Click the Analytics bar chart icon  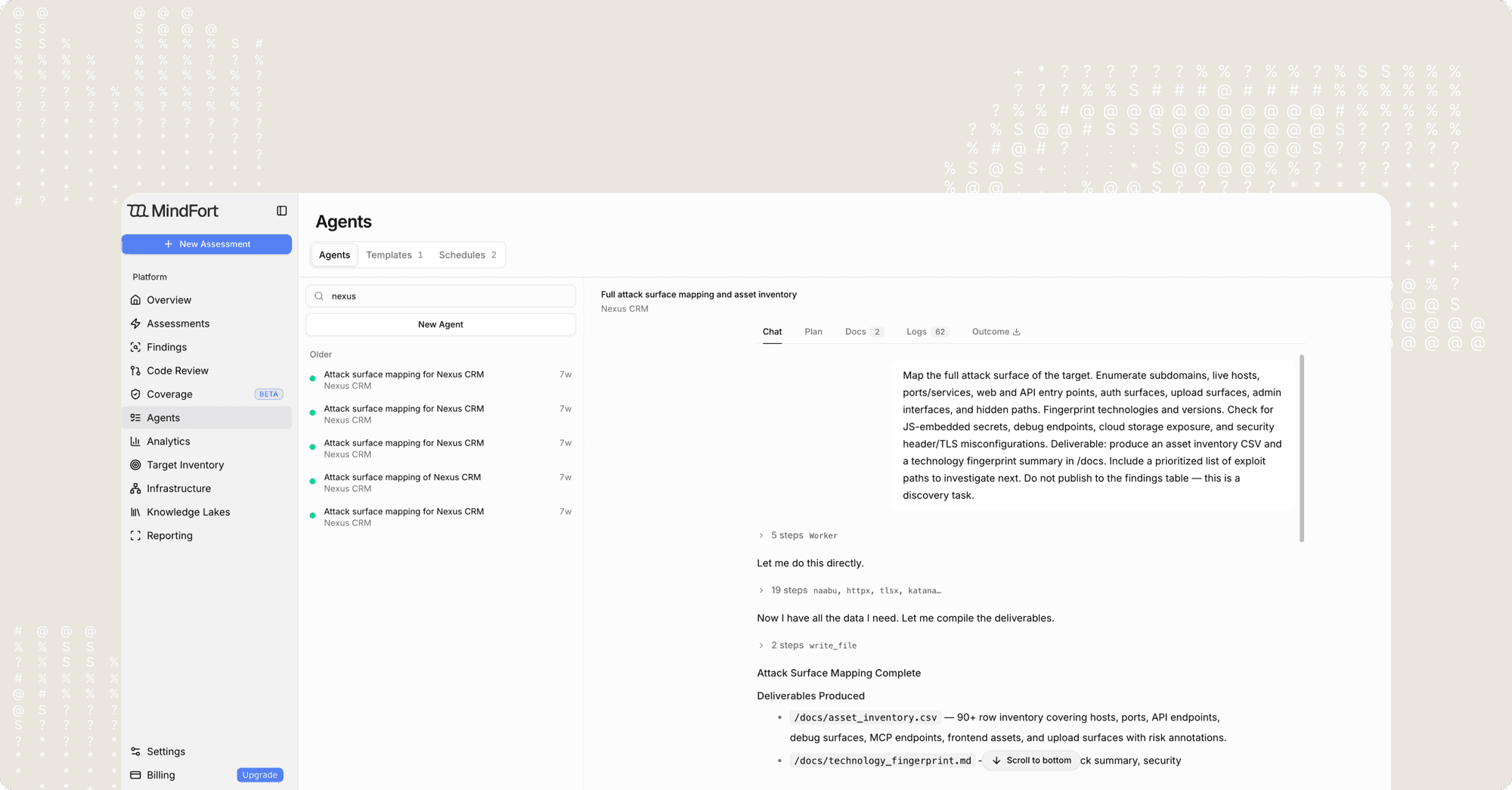(x=135, y=441)
